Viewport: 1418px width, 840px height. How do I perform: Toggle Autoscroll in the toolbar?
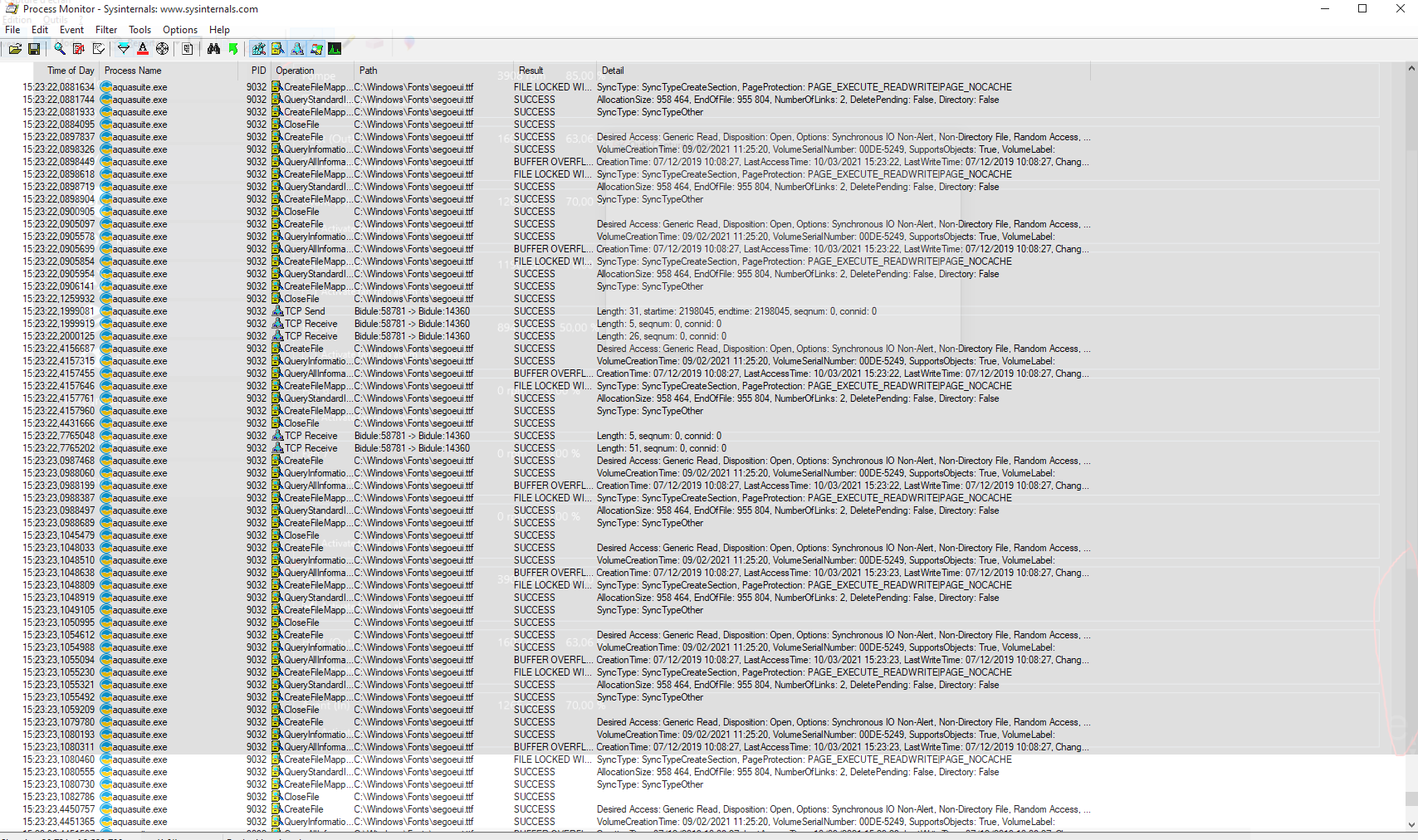coord(79,49)
